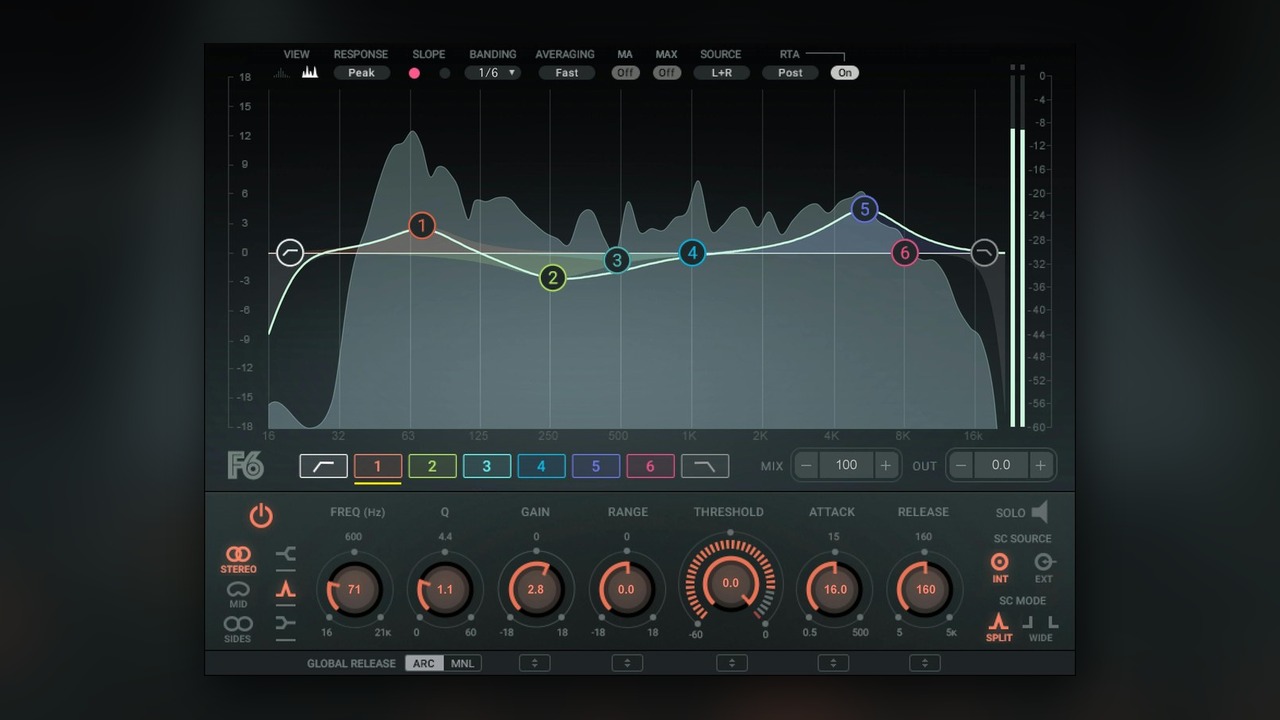Image resolution: width=1280 pixels, height=720 pixels.
Task: Switch Global Release to MNL
Action: pos(462,663)
